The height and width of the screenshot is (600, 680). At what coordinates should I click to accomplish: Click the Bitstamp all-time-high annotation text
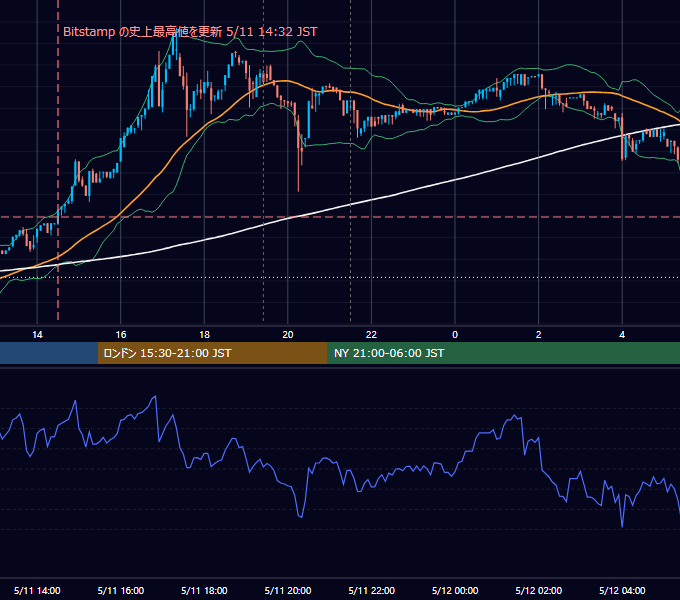[190, 32]
